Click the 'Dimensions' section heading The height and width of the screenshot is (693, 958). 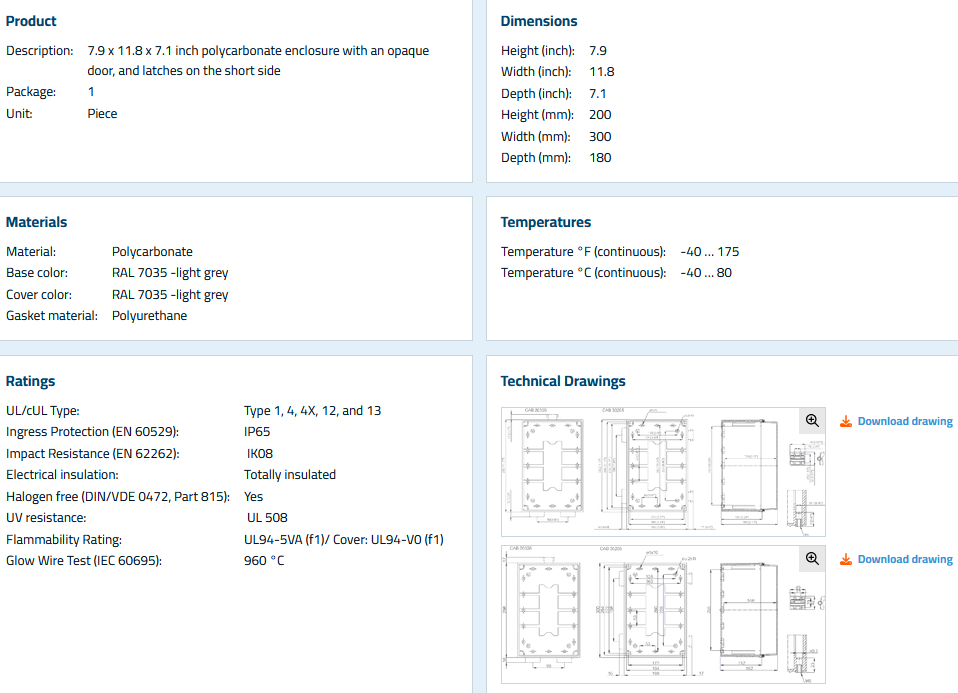tap(538, 21)
